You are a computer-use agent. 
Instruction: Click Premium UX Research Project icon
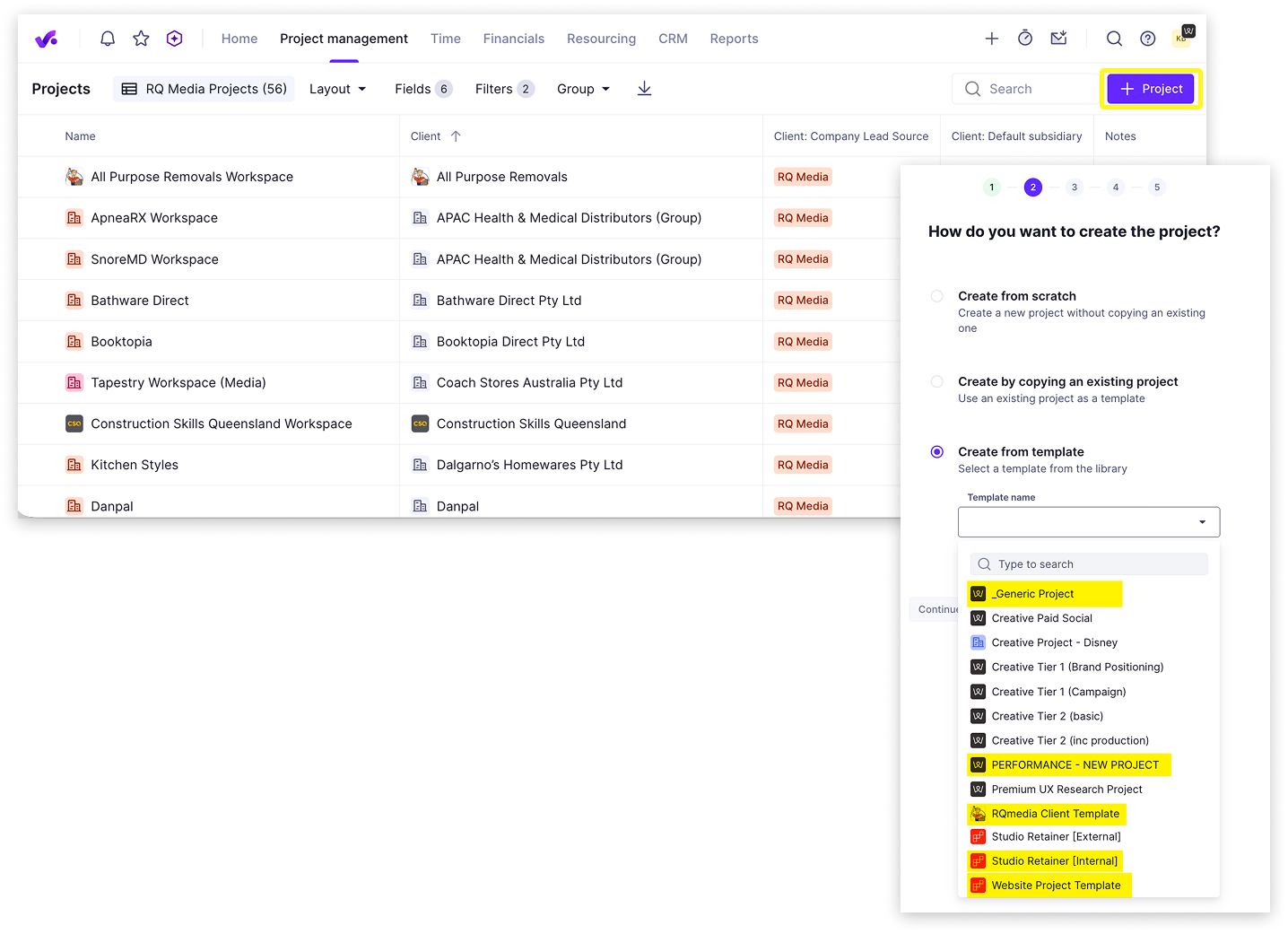tap(979, 790)
